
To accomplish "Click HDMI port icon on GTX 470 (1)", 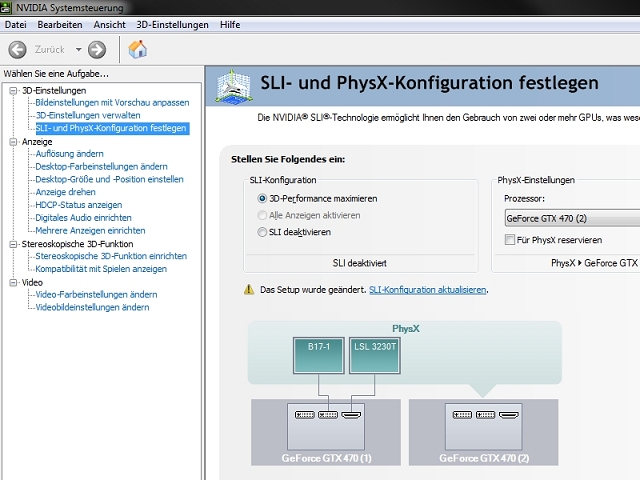I will (x=351, y=415).
